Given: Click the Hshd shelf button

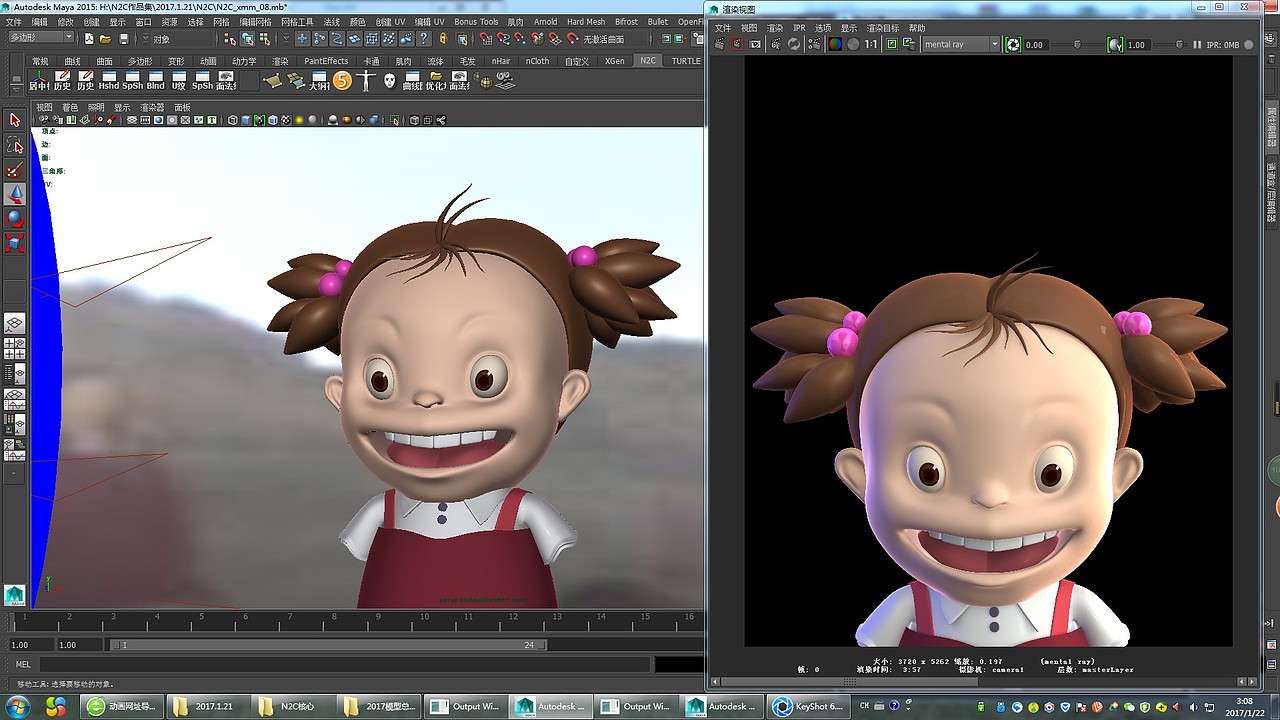Looking at the screenshot, I should point(108,81).
